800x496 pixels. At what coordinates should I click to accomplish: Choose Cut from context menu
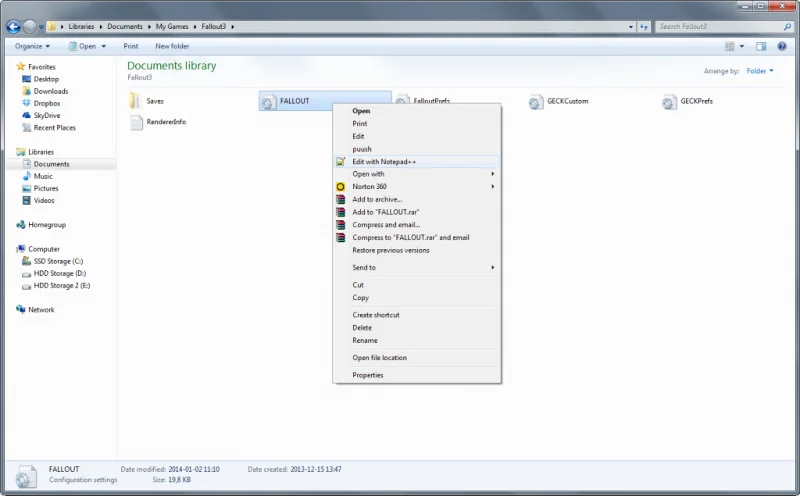coord(416,285)
